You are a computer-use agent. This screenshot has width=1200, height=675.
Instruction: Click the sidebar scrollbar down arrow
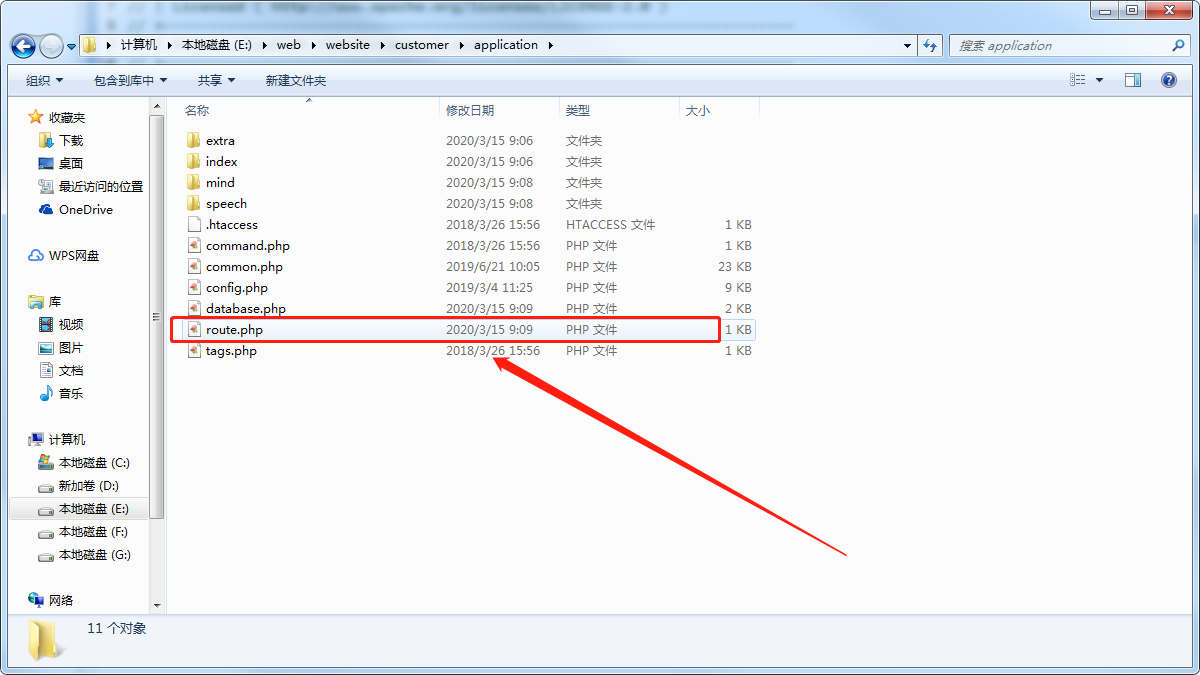157,605
